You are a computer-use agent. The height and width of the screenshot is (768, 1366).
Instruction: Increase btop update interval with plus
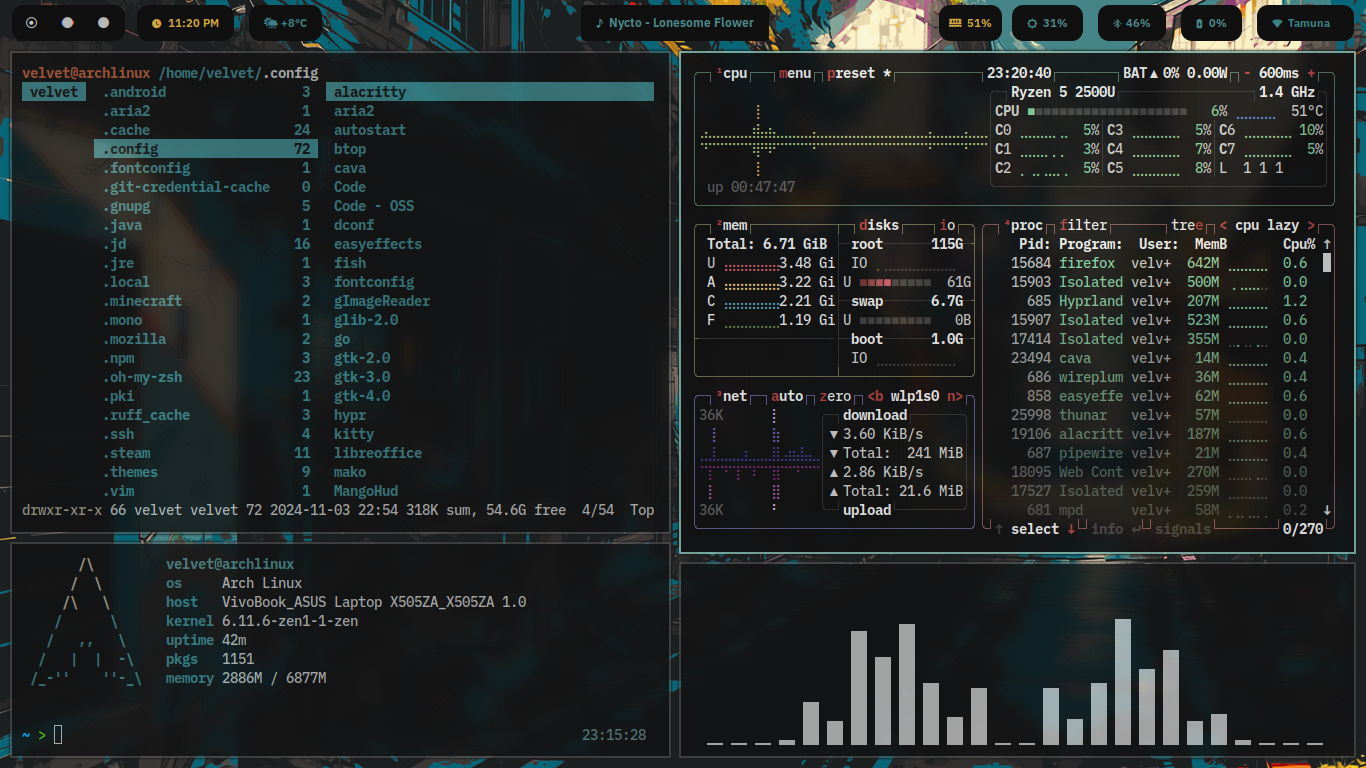[1312, 73]
